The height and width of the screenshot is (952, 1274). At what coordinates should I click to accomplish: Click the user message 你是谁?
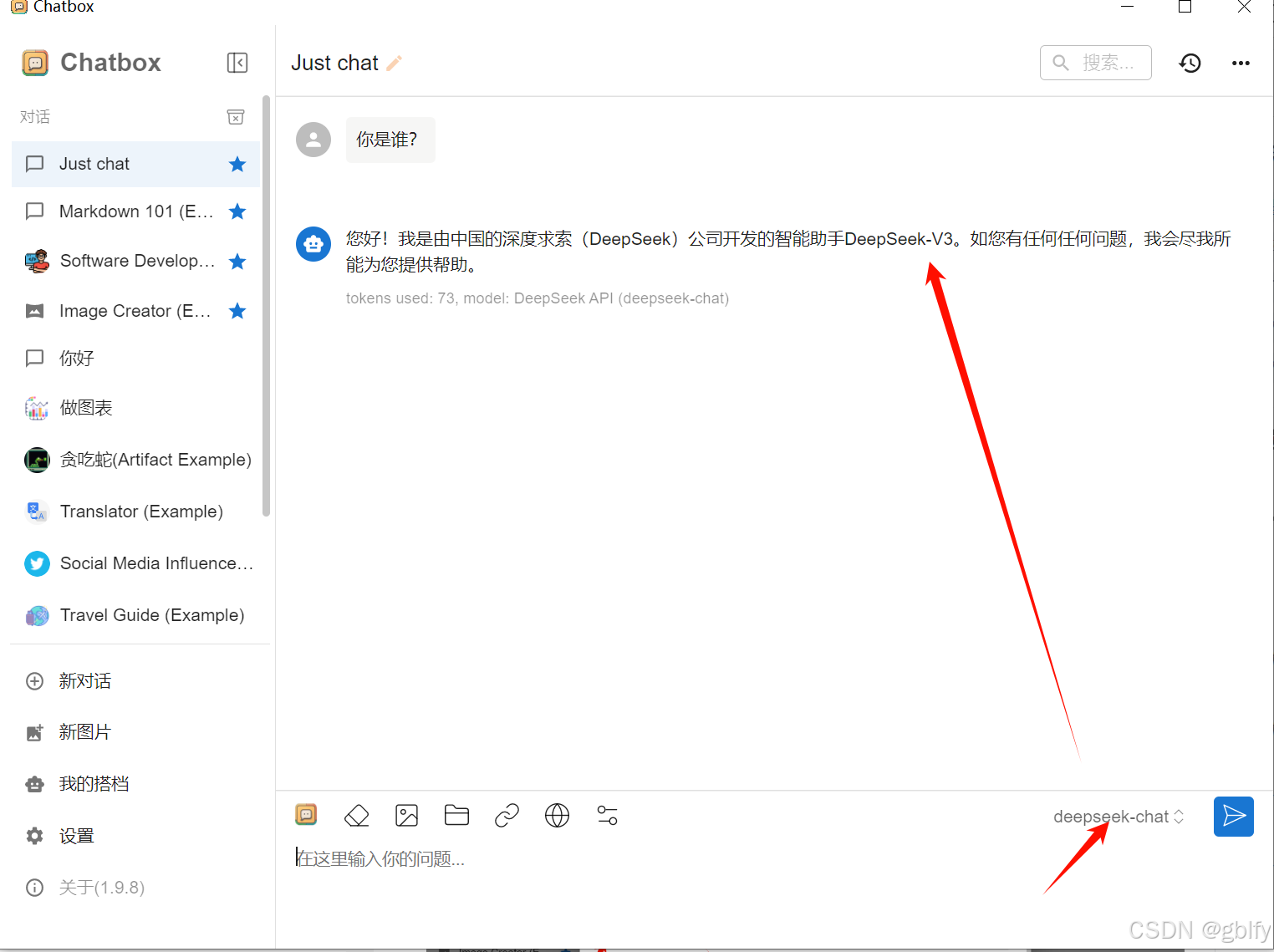pyautogui.click(x=390, y=140)
